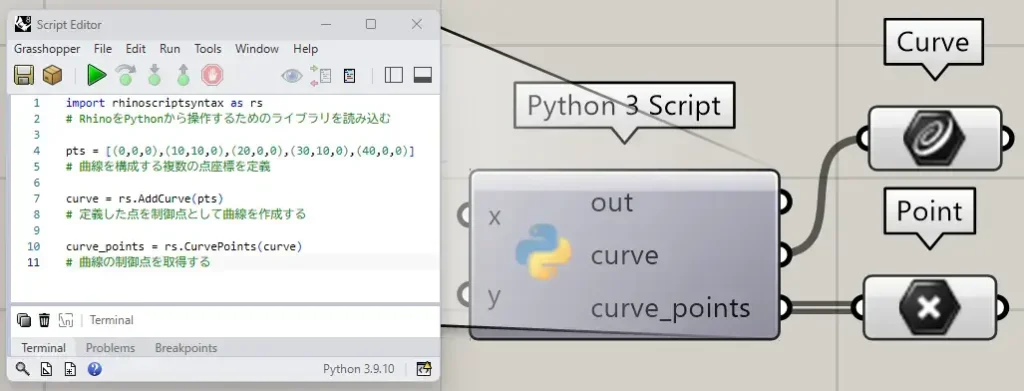Click the magnifier search icon in status bar
This screenshot has width=1024, height=391.
click(x=23, y=369)
